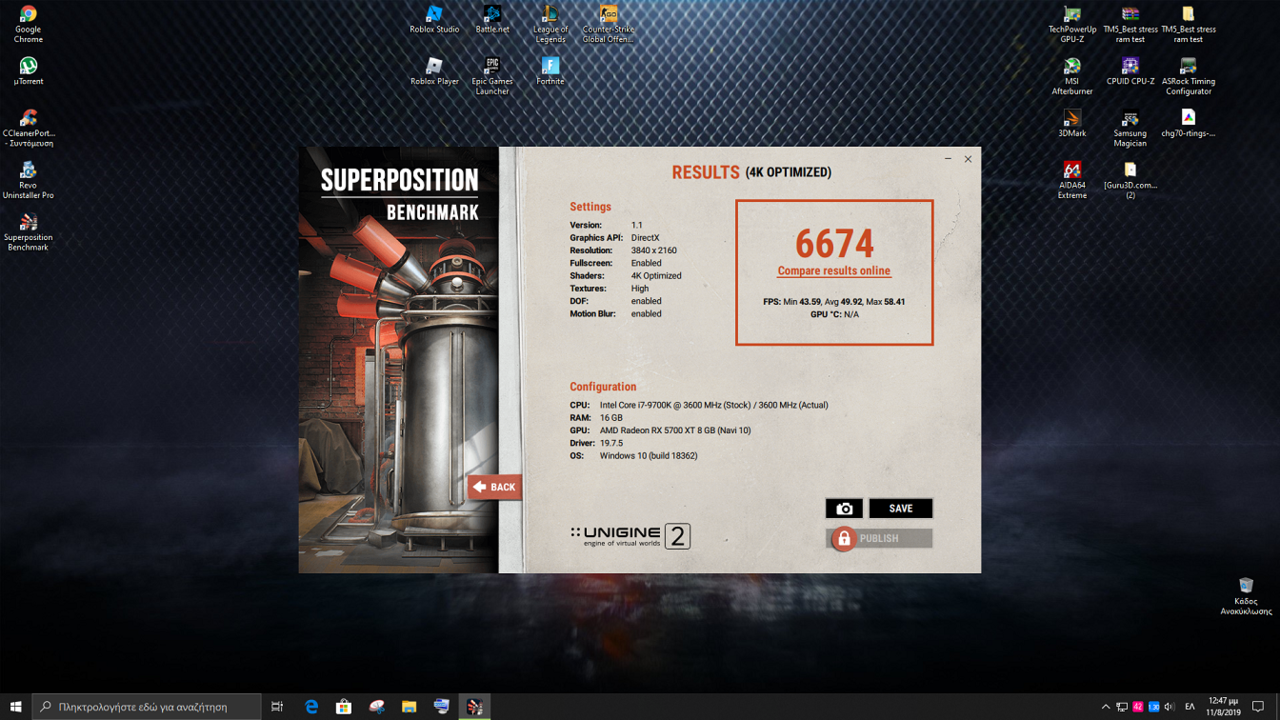Click the DirectX graphics API value
The image size is (1280, 720).
pos(645,238)
